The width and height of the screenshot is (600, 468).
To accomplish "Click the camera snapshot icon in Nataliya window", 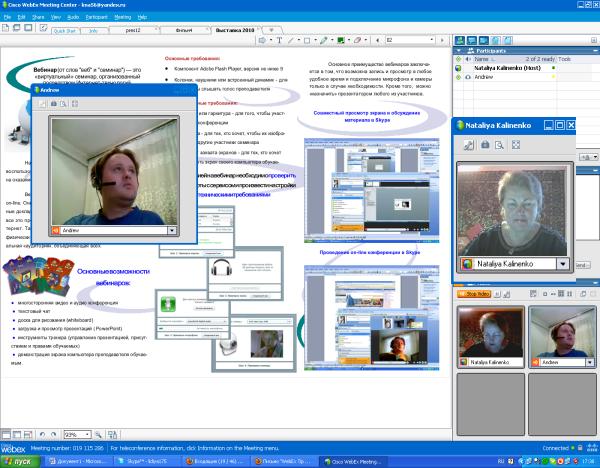I will 485,145.
